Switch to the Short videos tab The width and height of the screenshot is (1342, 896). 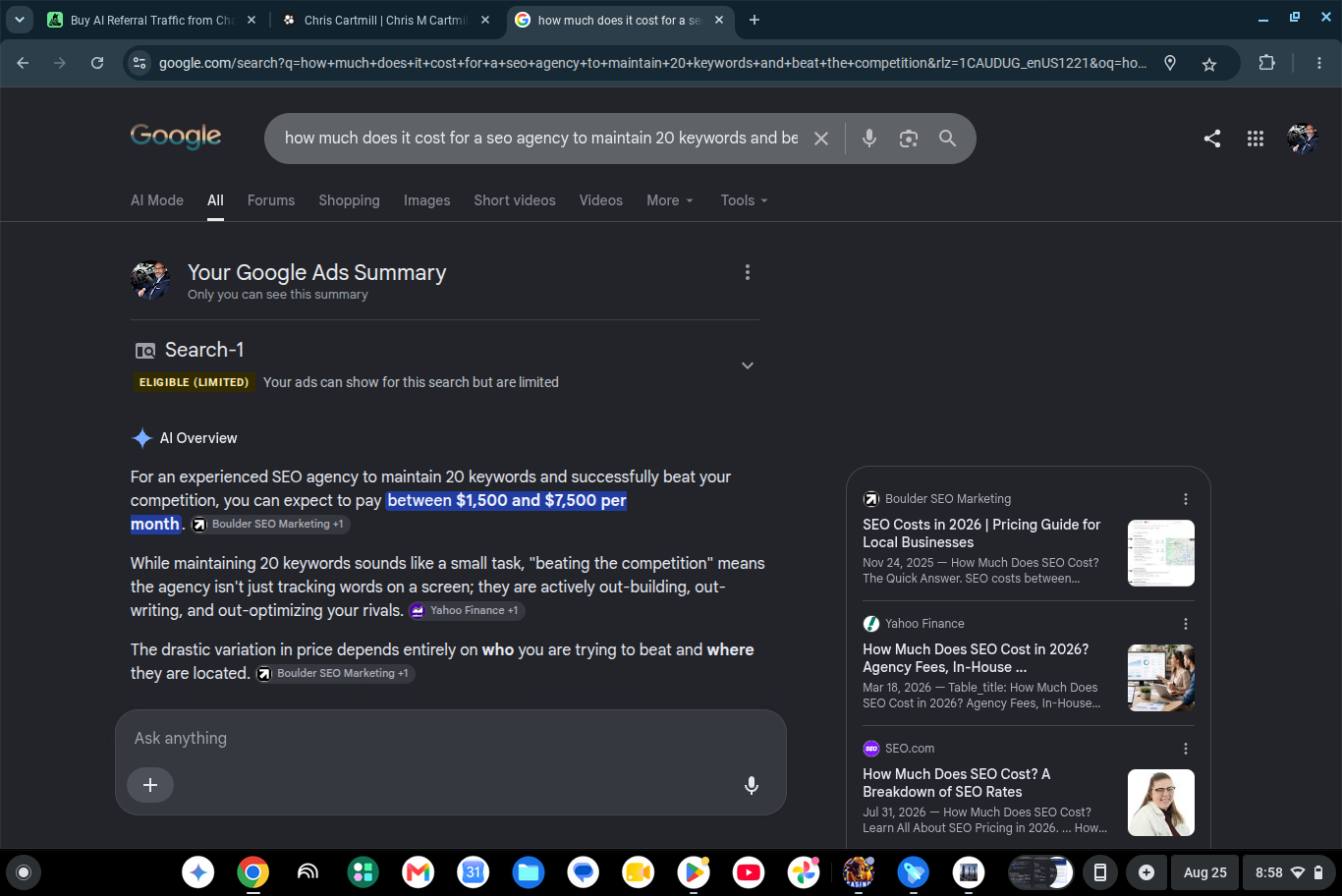[x=515, y=200]
